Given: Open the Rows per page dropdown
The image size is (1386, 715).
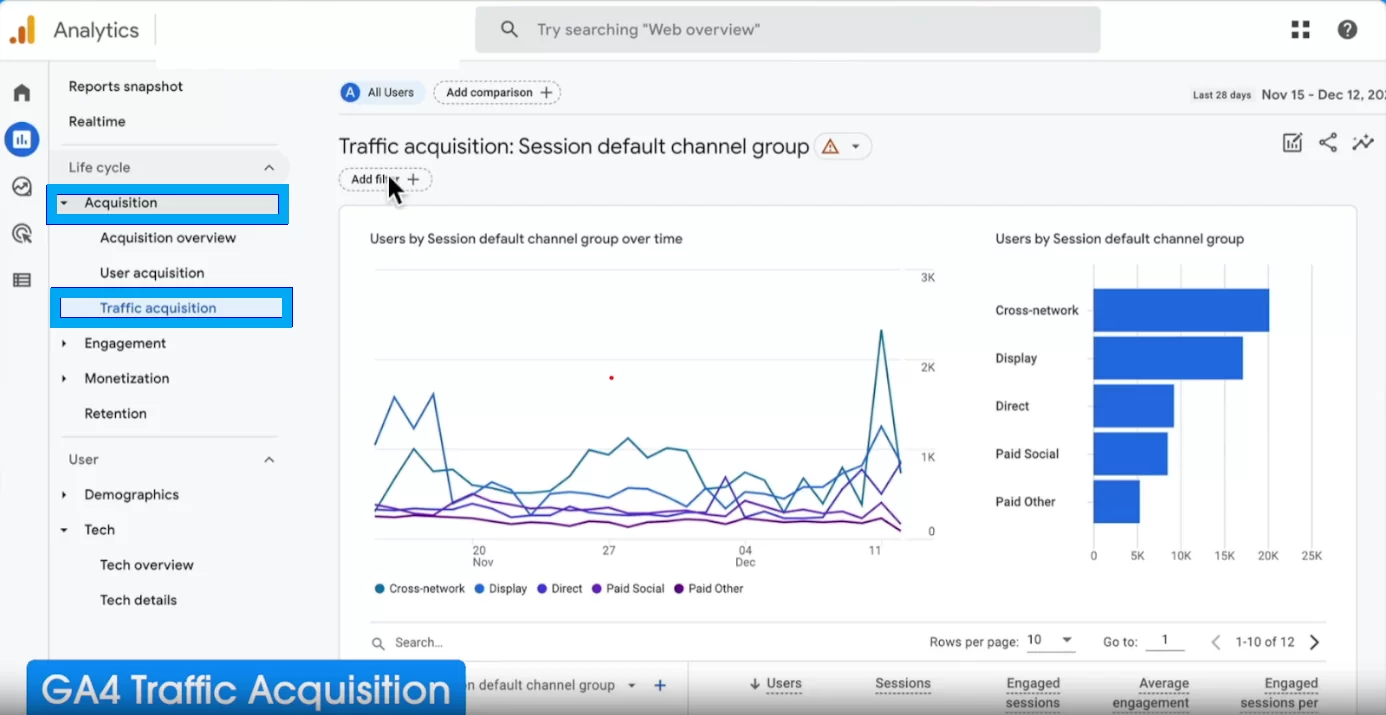Looking at the screenshot, I should pyautogui.click(x=1050, y=641).
